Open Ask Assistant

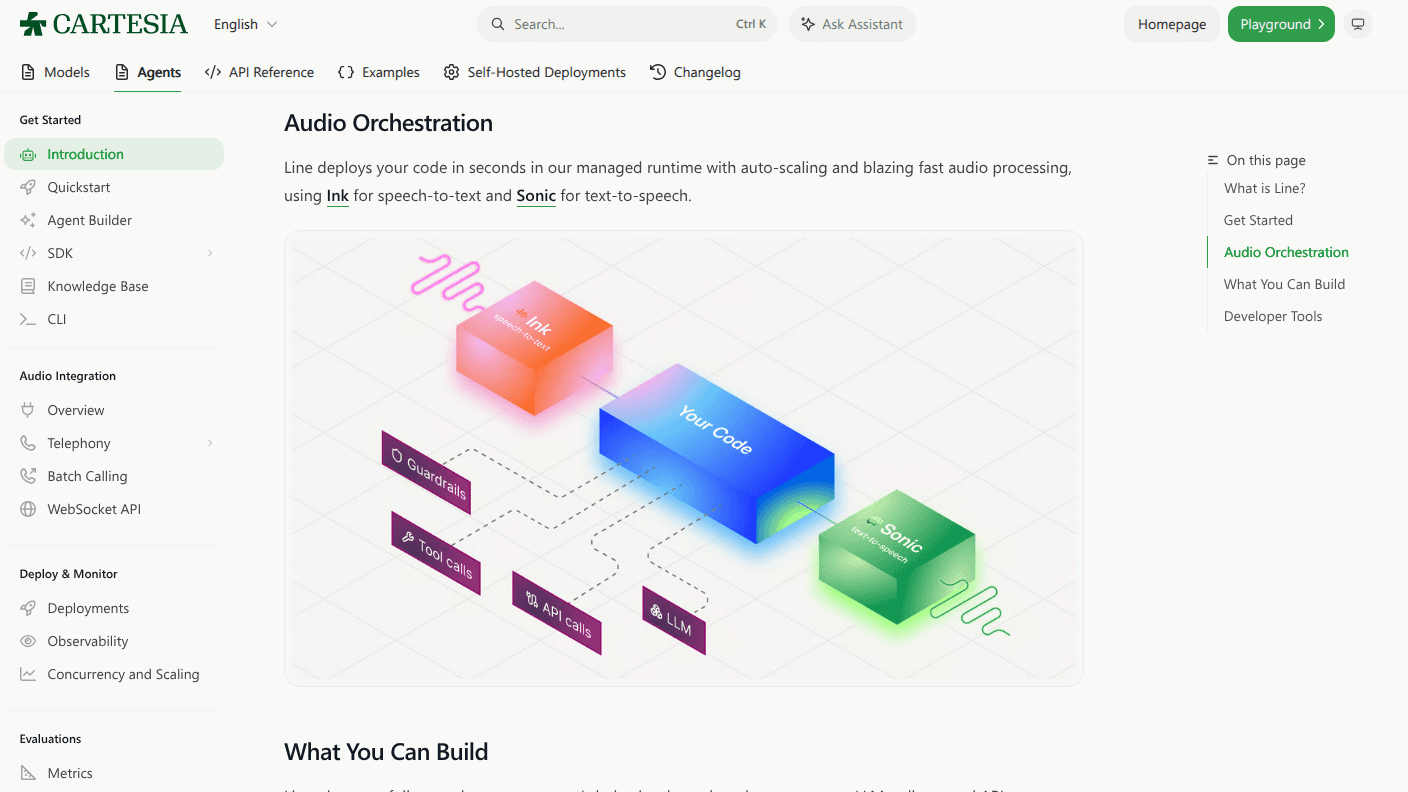852,24
